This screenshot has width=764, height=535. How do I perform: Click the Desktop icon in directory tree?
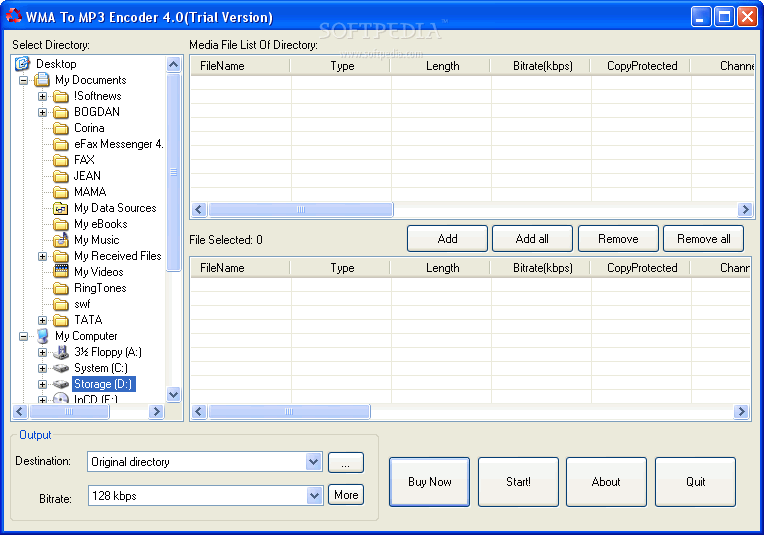pyautogui.click(x=22, y=64)
